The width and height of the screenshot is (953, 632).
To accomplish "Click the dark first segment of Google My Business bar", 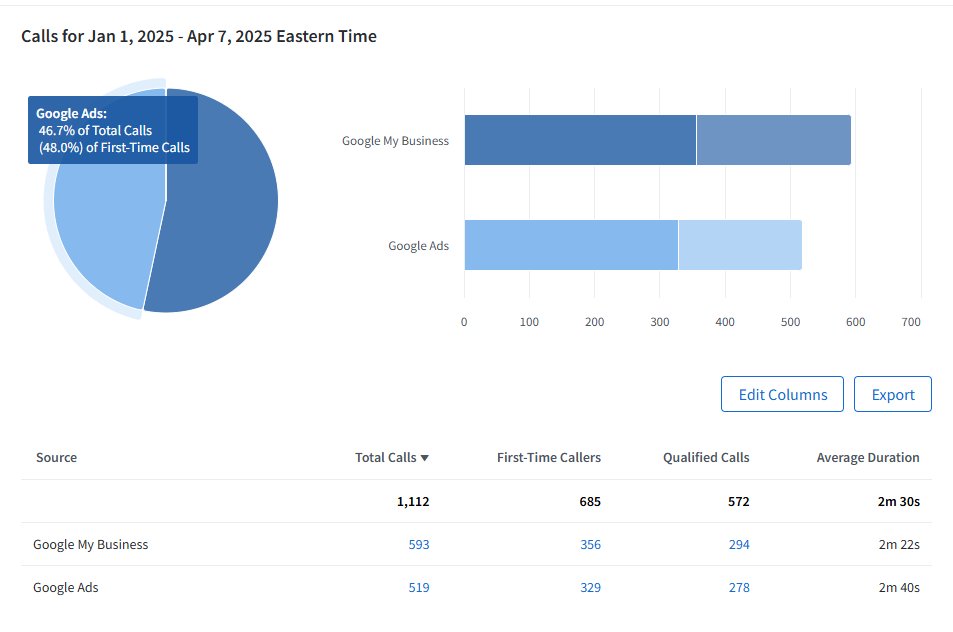I will pos(580,140).
